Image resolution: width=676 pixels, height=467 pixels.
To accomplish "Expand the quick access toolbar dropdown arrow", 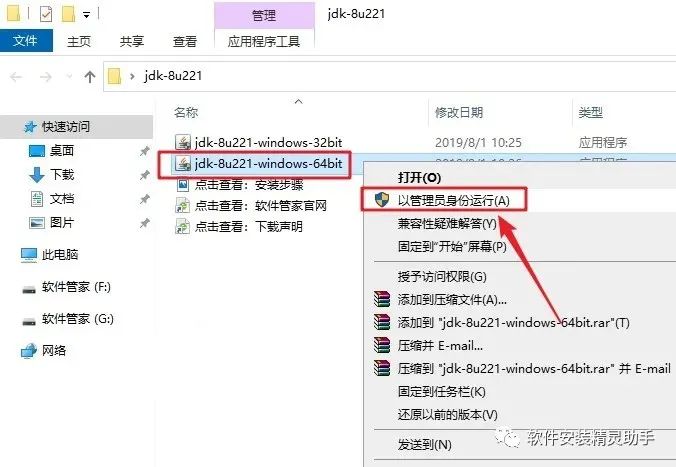I will tap(86, 15).
